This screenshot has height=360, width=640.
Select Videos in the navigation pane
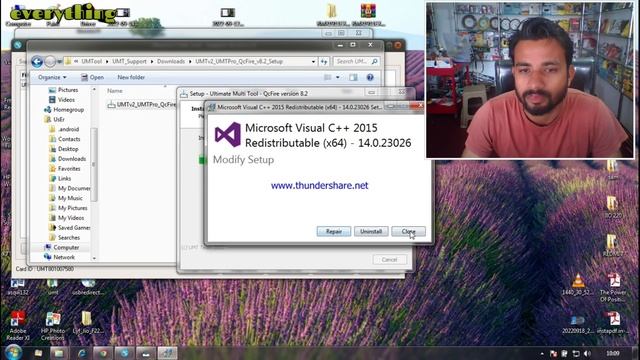[62, 100]
